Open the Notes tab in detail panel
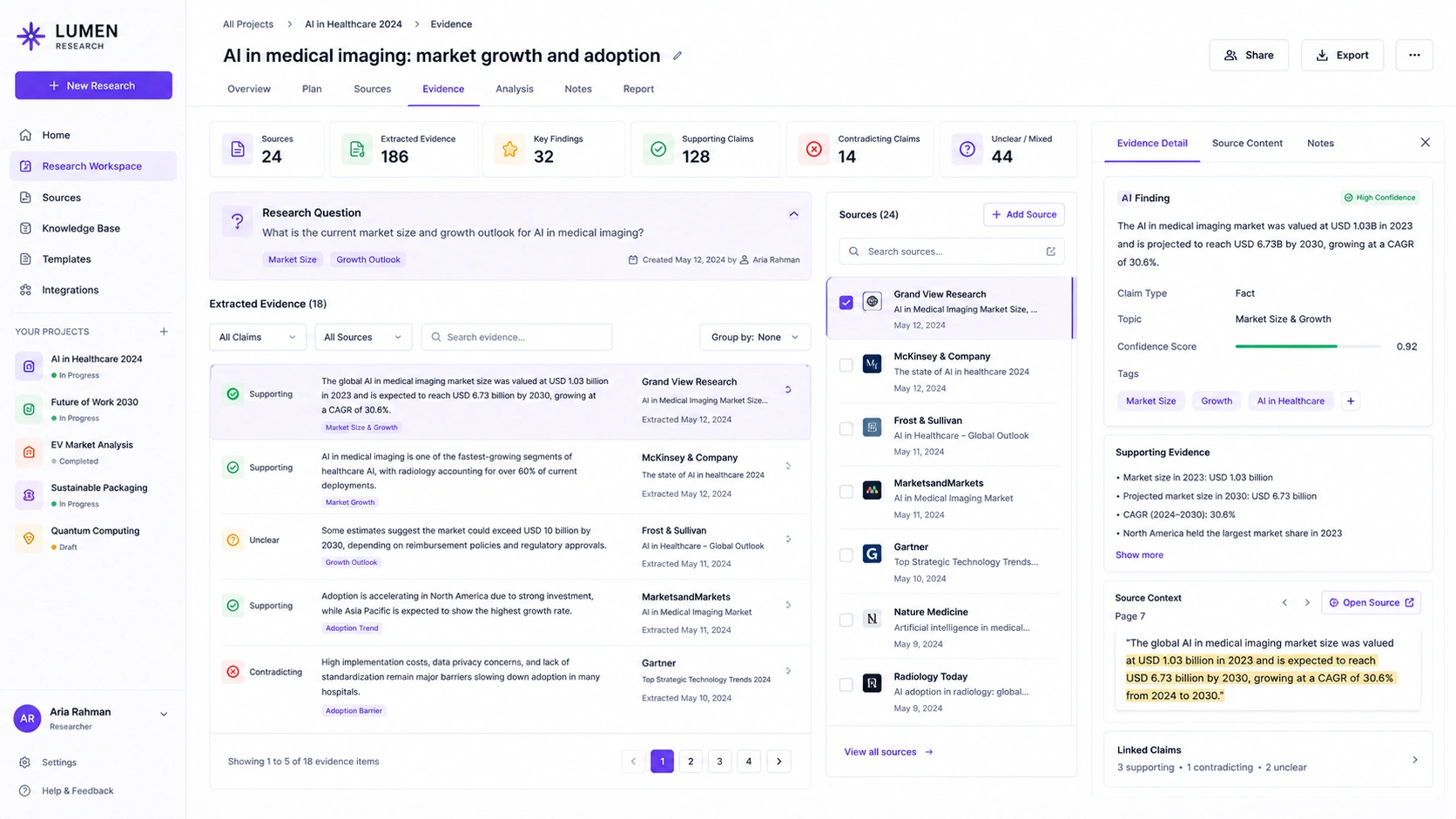The height and width of the screenshot is (819, 1456). (1320, 143)
